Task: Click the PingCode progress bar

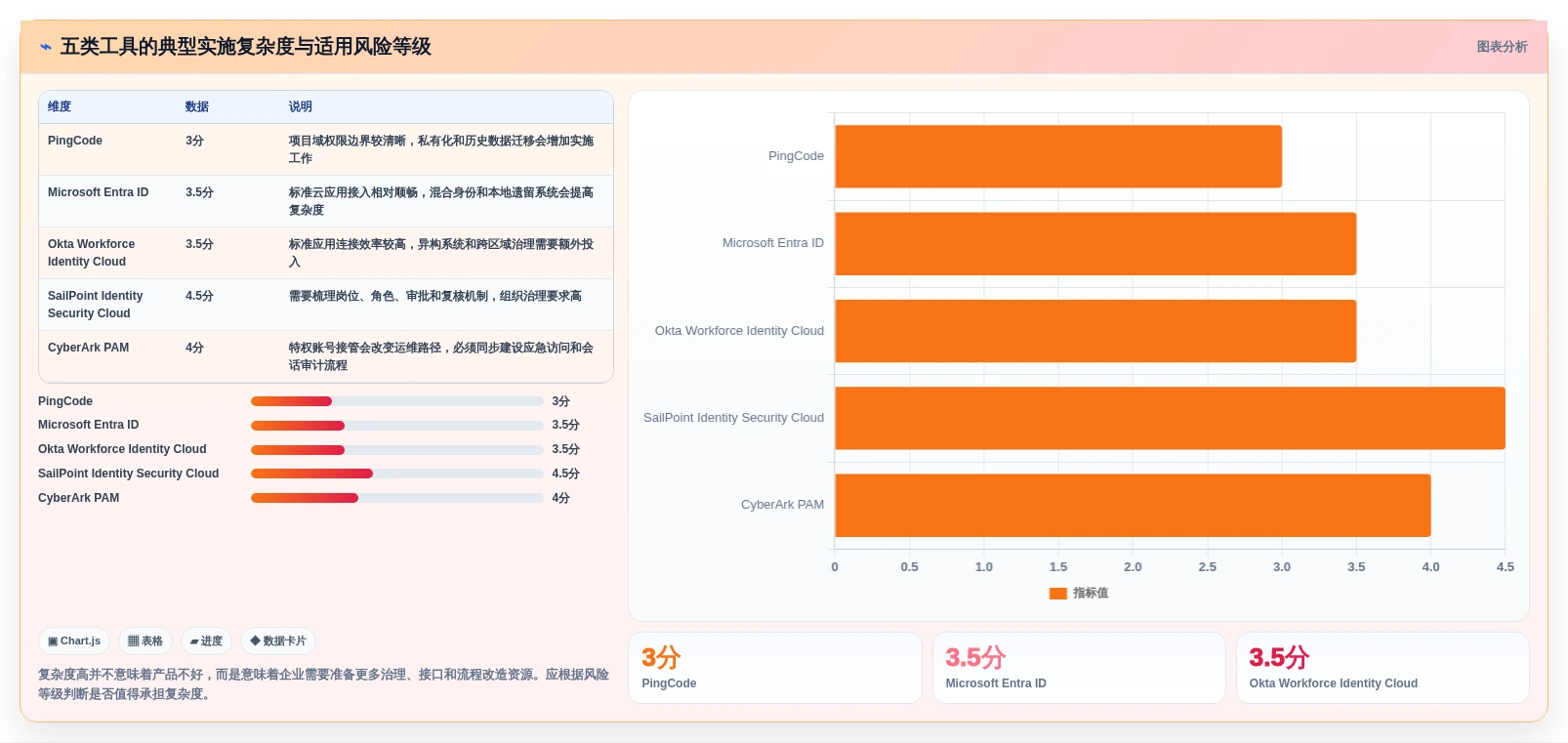Action: (396, 401)
